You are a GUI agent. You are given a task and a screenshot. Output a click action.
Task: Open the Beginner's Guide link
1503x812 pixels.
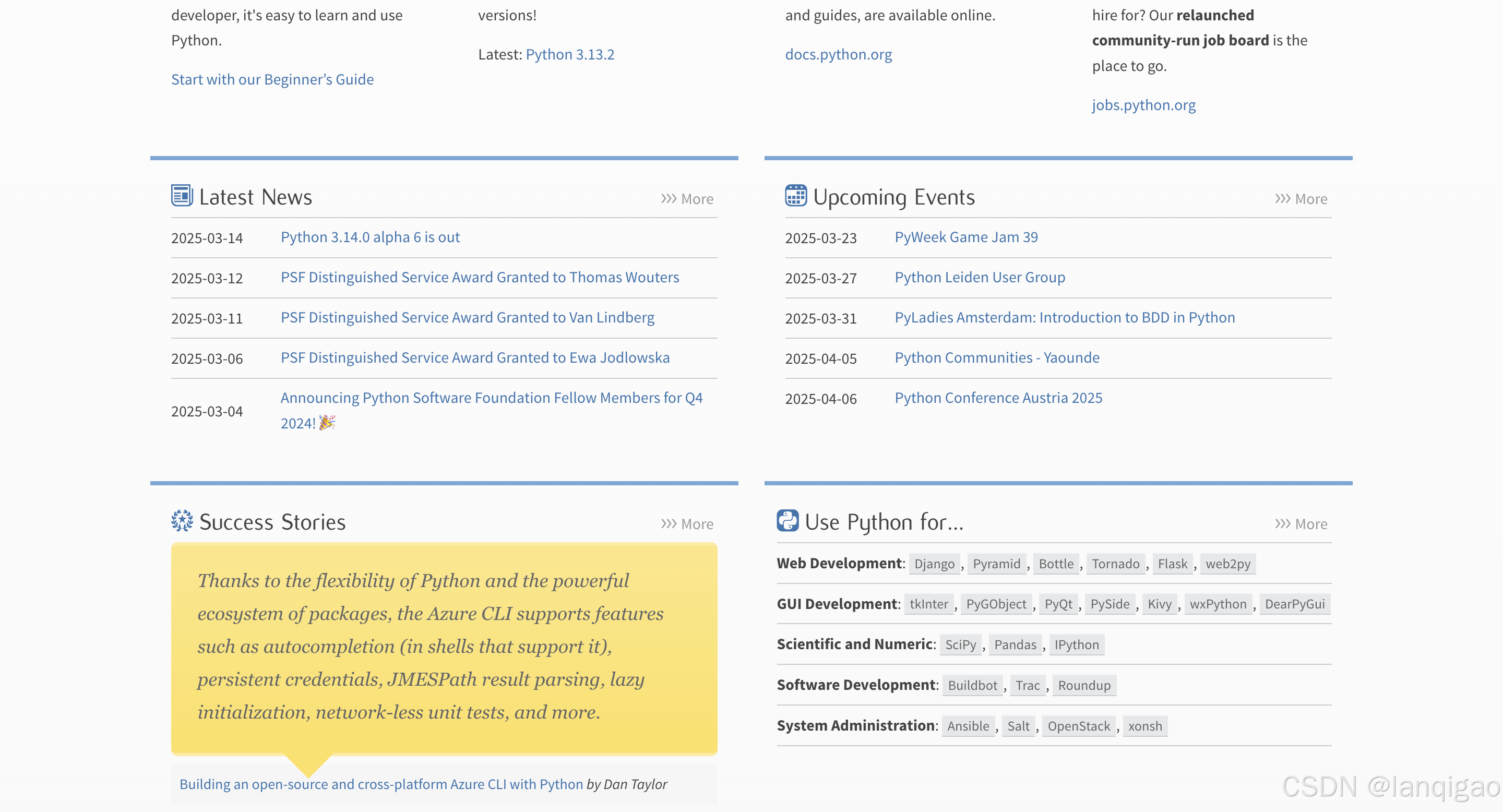tap(272, 79)
